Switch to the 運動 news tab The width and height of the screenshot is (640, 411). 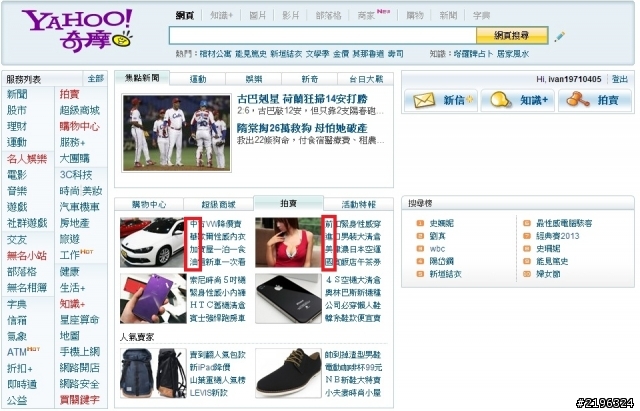pos(198,79)
